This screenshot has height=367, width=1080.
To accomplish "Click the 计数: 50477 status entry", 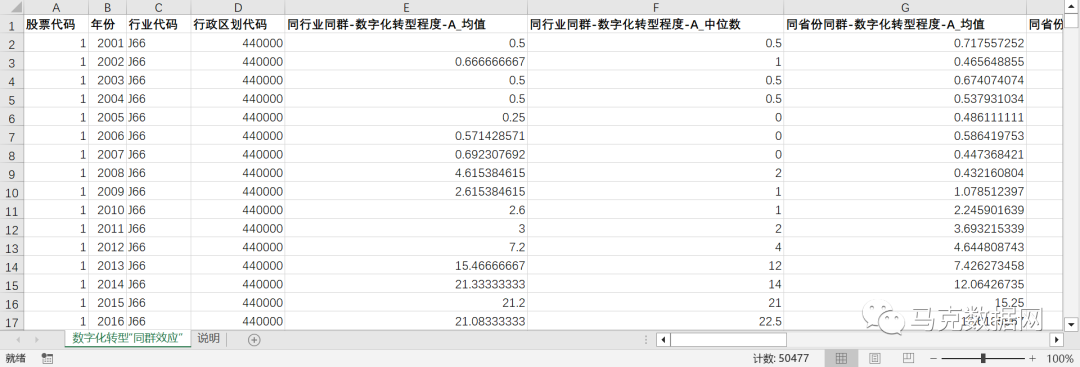I will (780, 358).
